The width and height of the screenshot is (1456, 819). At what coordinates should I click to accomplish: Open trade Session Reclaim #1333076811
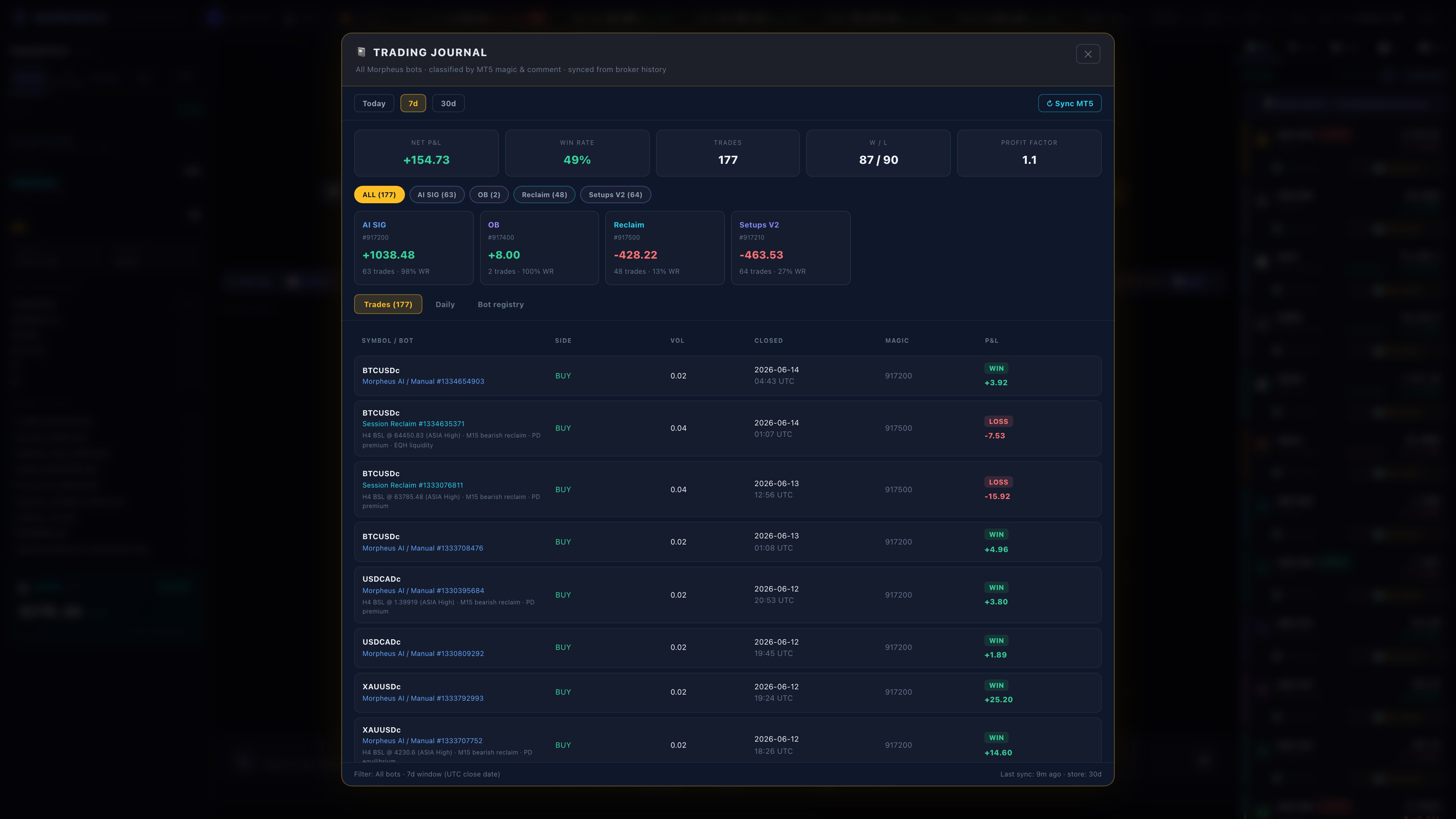pos(728,490)
